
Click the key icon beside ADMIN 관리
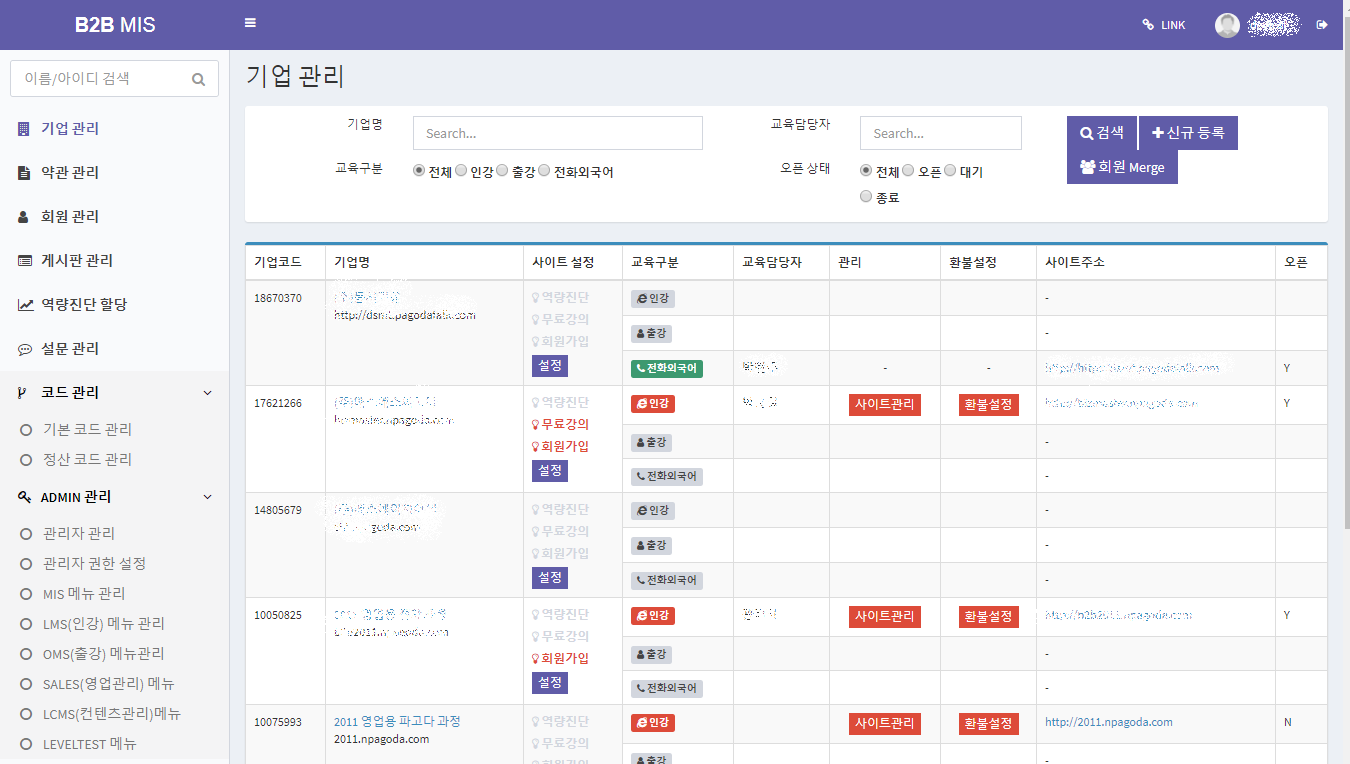(24, 497)
